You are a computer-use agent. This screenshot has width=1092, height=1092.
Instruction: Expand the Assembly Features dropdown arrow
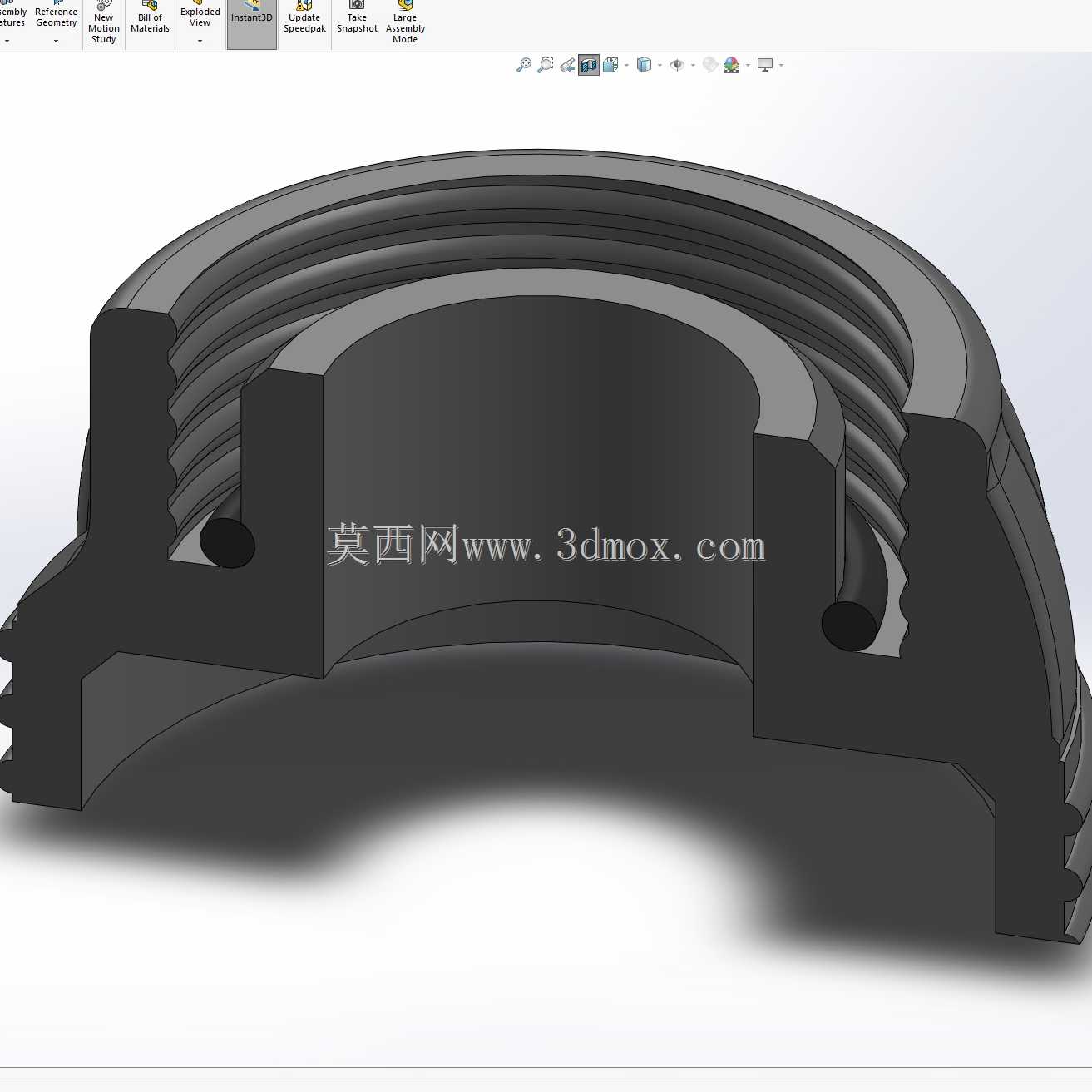7,42
